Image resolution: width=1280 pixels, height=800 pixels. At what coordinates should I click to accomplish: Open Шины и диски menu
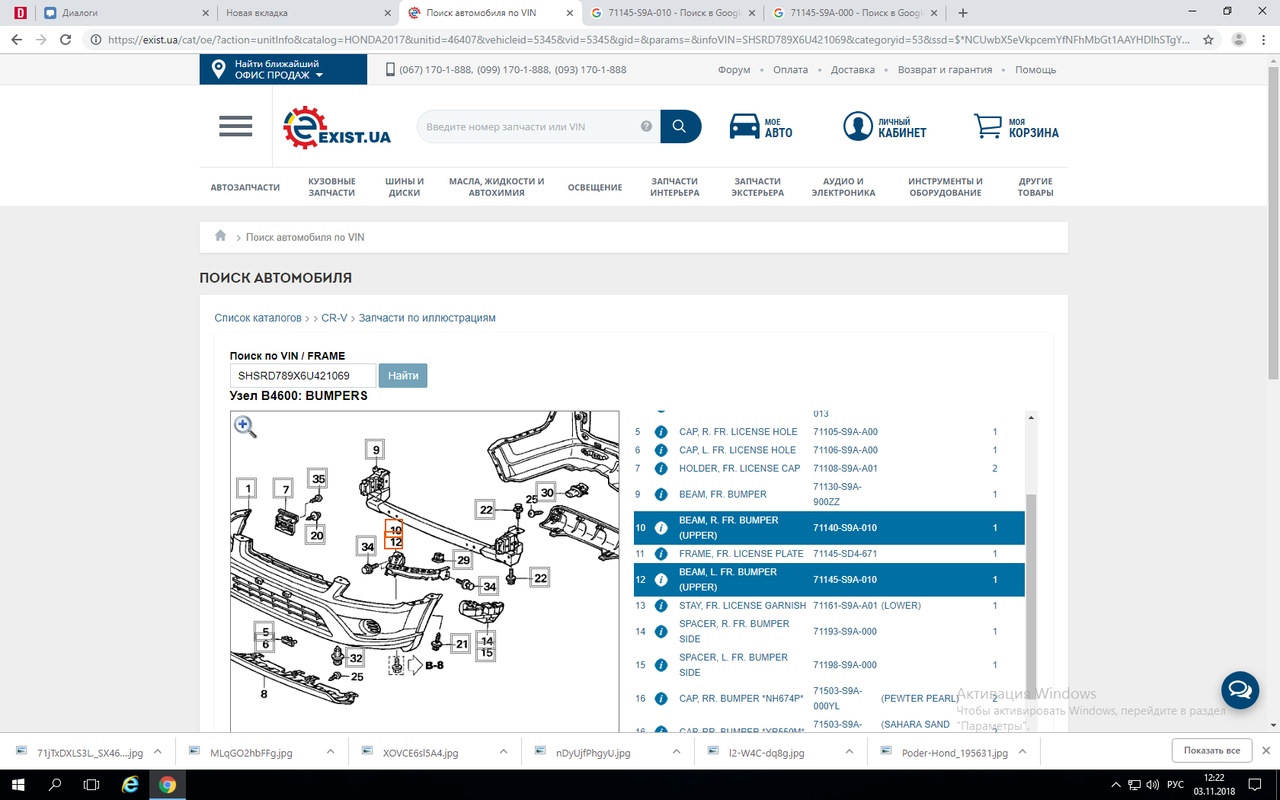coord(405,187)
